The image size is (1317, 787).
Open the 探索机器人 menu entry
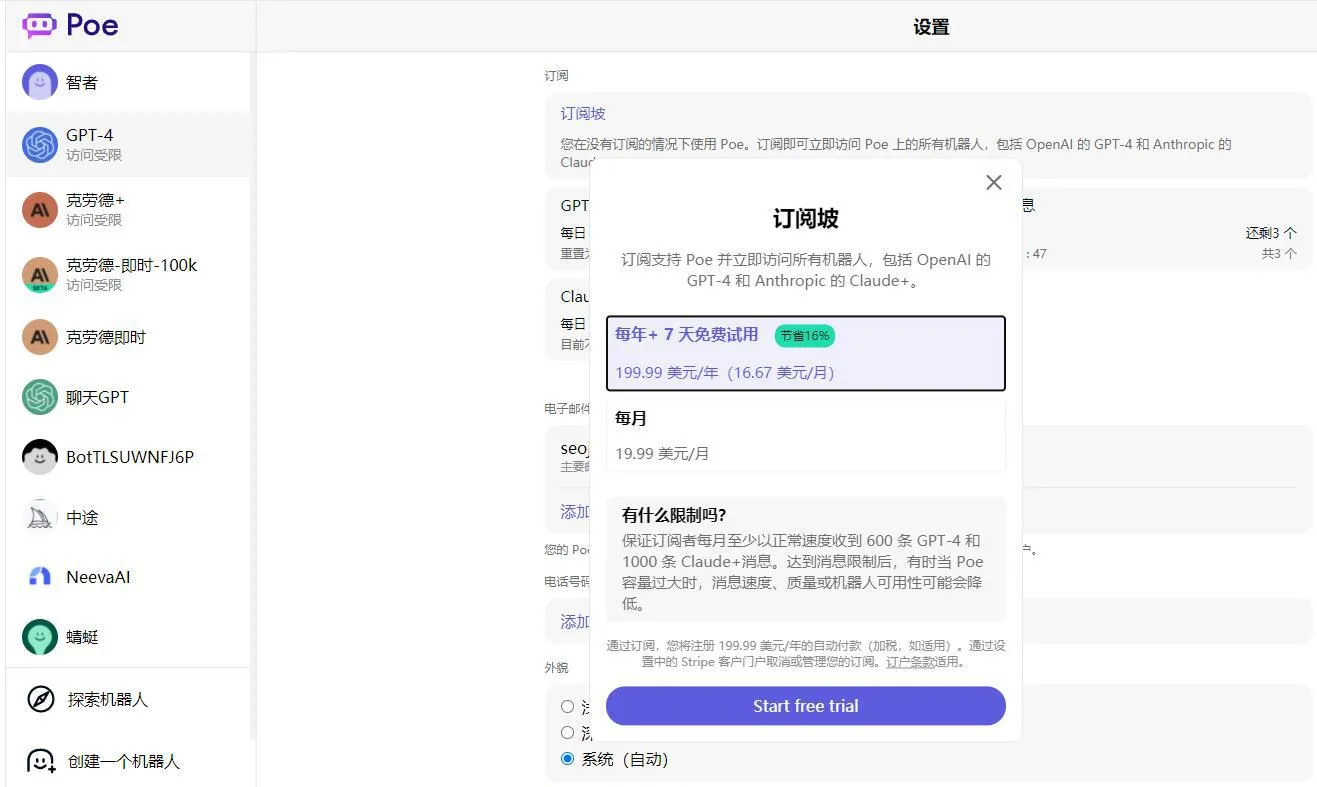pos(128,699)
